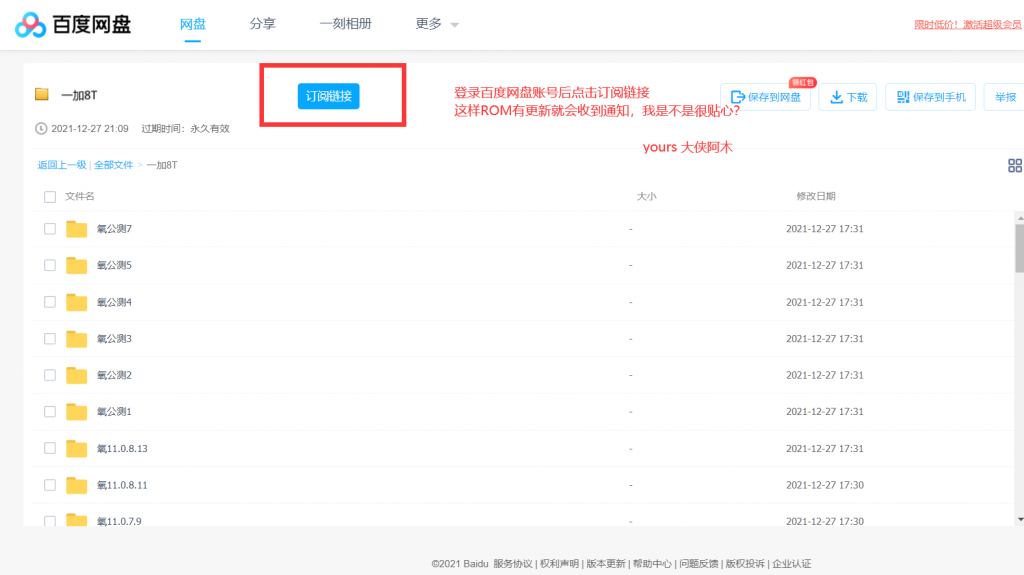Click the Baidu Netdisk logo
Image resolution: width=1024 pixels, height=575 pixels.
tap(72, 25)
